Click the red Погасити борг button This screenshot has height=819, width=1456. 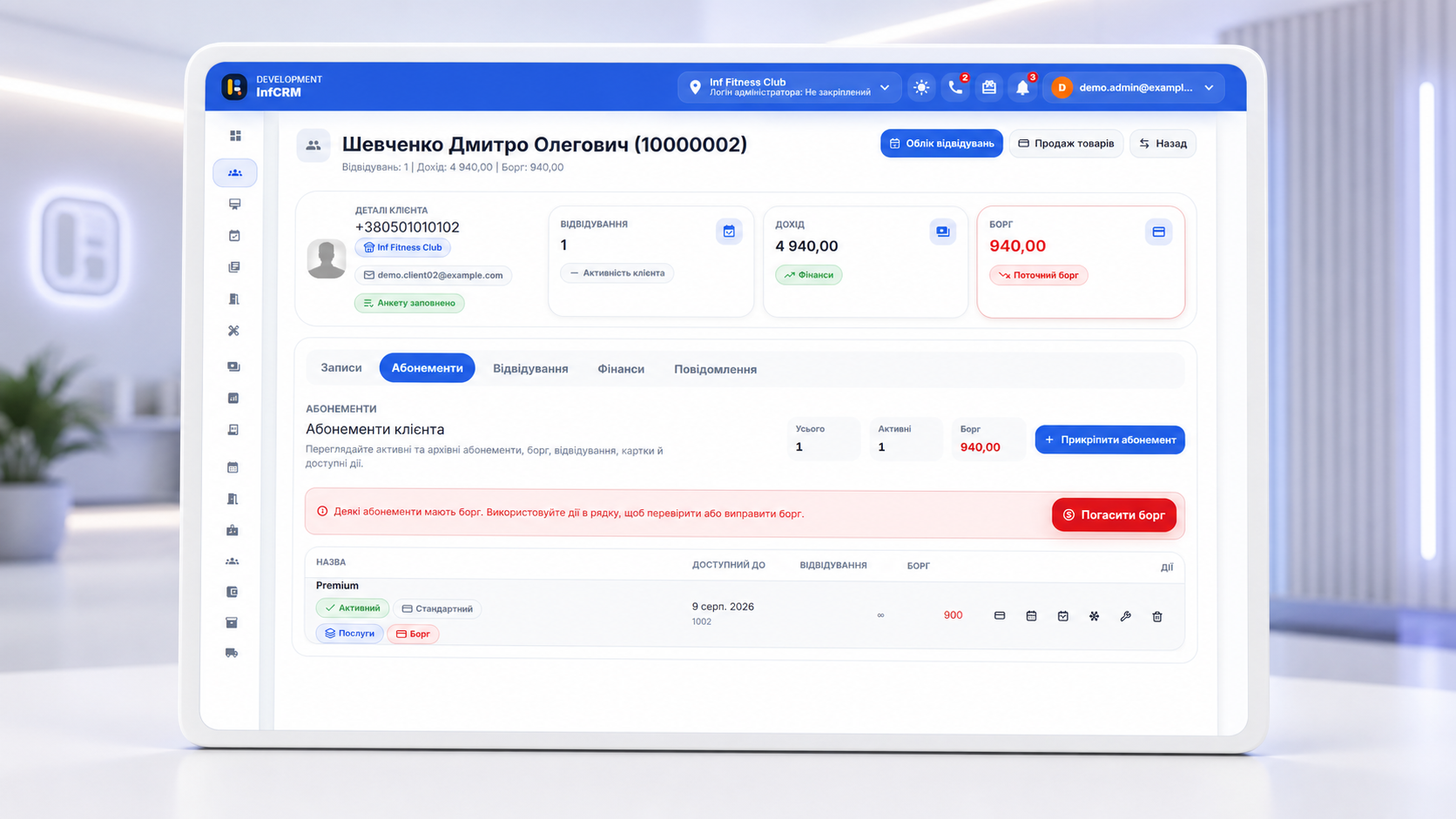tap(1114, 514)
